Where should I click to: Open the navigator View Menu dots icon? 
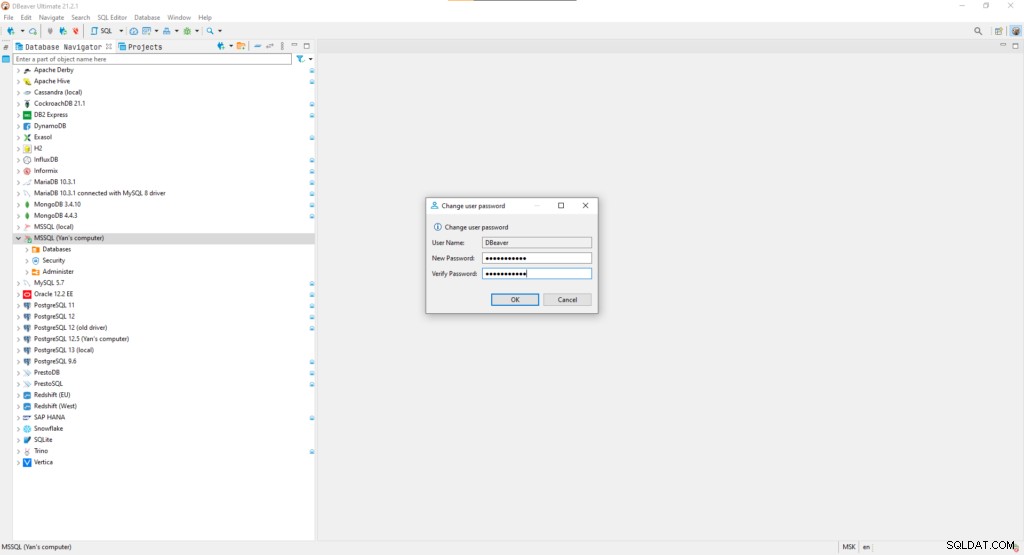click(x=282, y=46)
